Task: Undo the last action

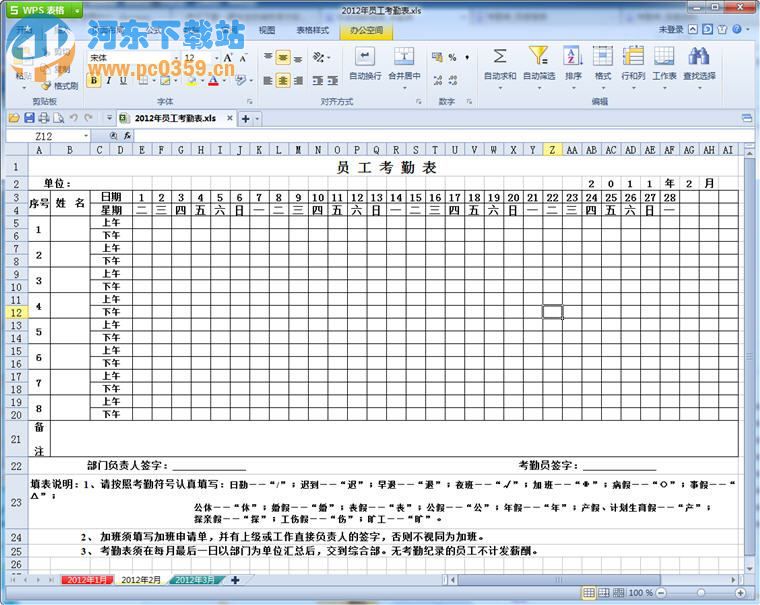Action: pyautogui.click(x=74, y=118)
